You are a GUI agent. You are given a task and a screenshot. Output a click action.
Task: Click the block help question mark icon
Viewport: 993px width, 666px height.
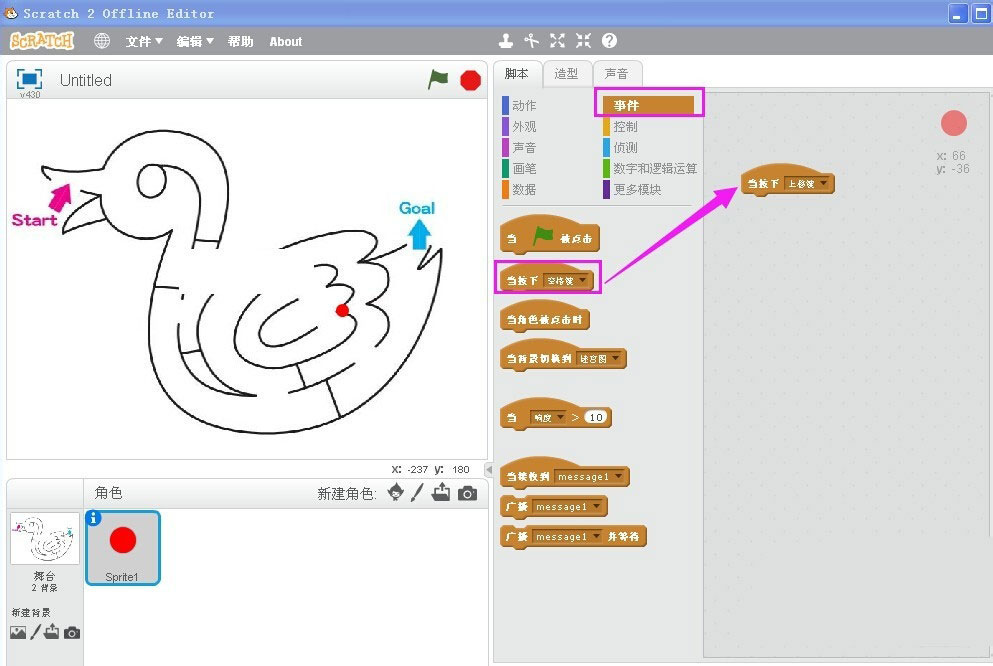(x=611, y=41)
